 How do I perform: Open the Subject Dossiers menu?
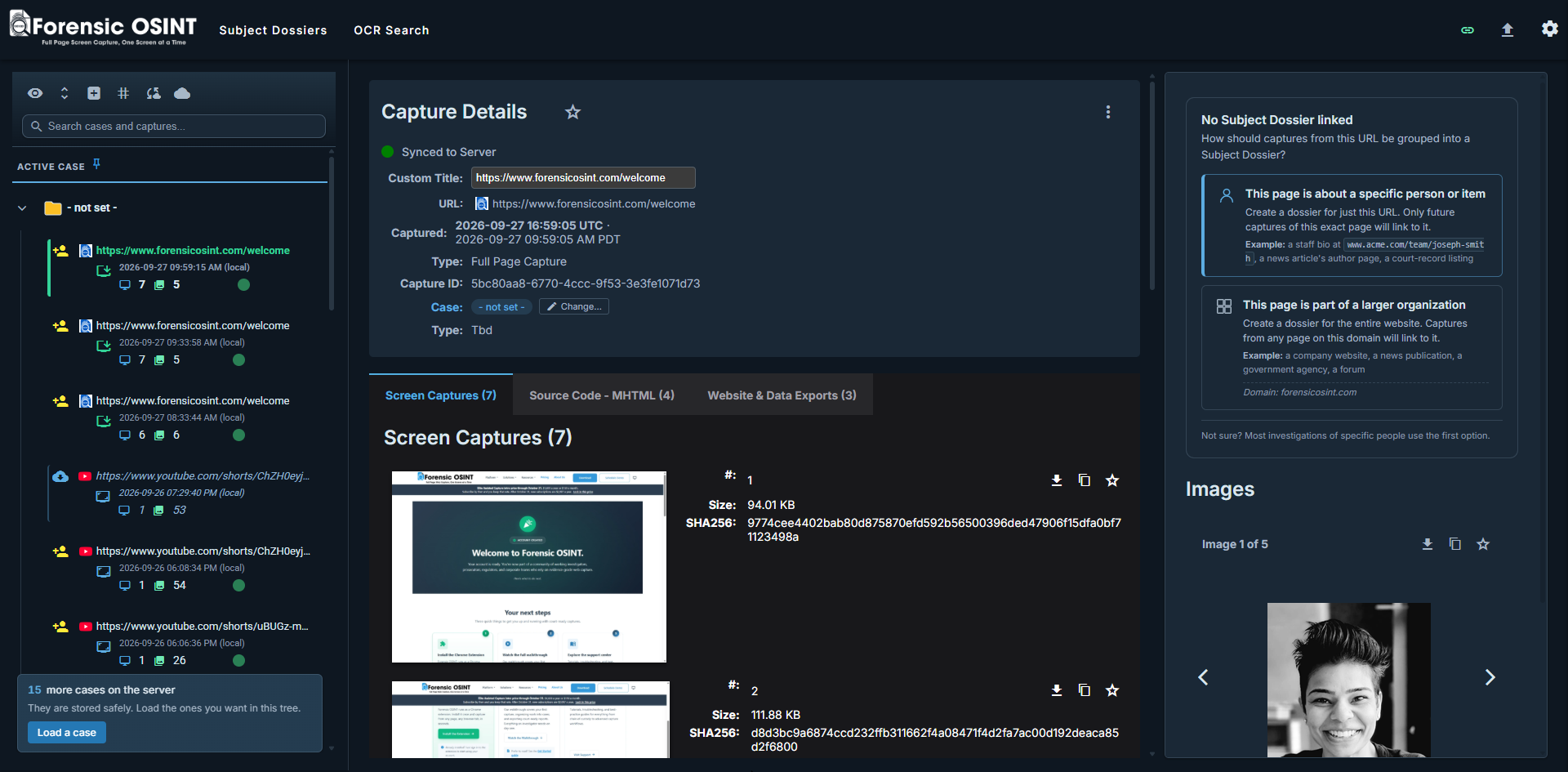(x=273, y=30)
